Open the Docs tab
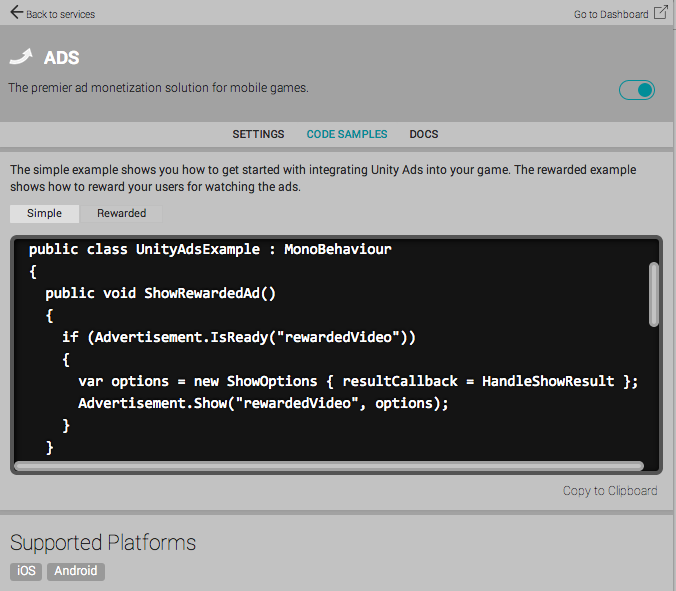676x591 pixels. point(424,134)
